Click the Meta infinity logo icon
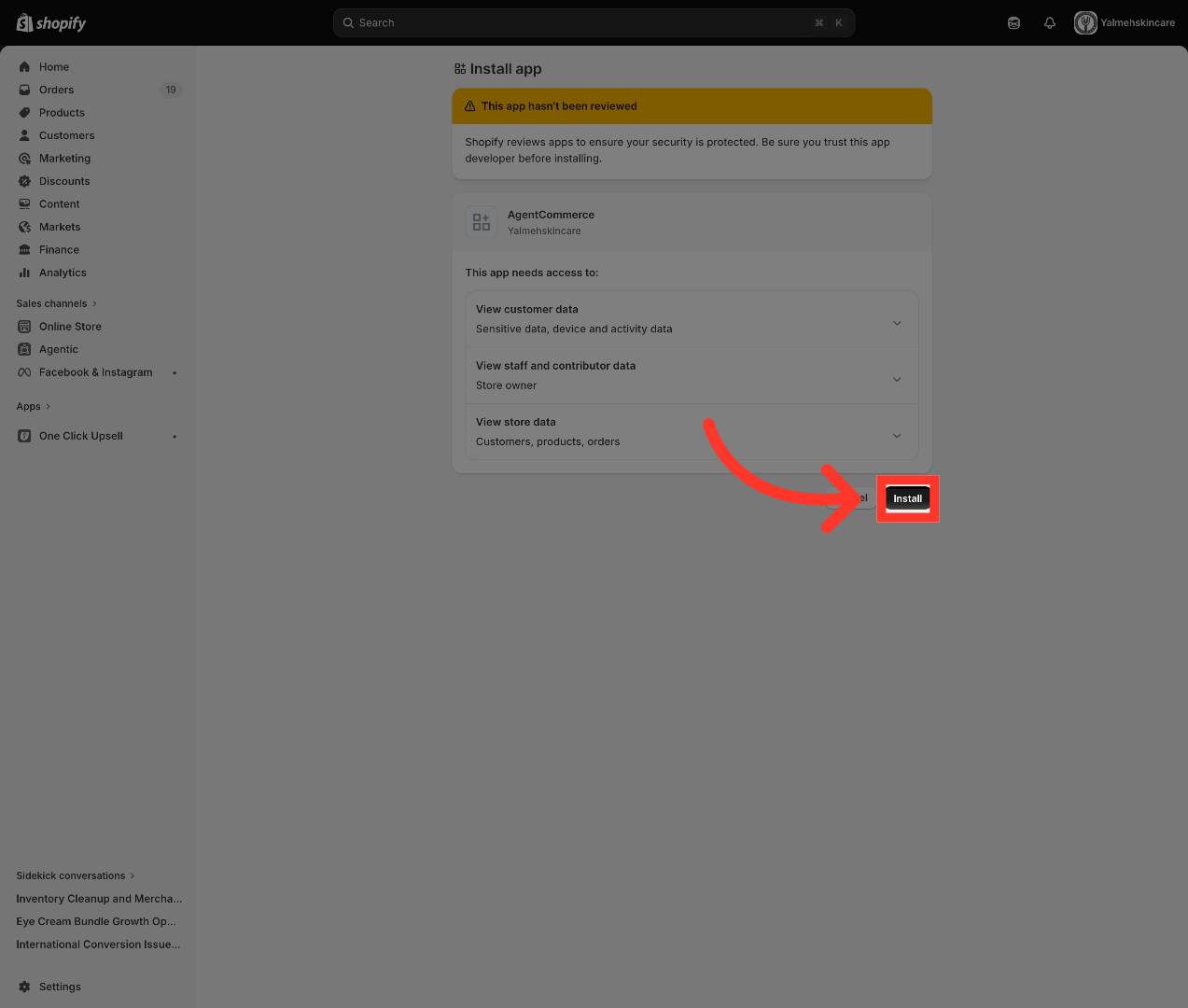Image resolution: width=1188 pixels, height=1008 pixels. click(x=24, y=372)
